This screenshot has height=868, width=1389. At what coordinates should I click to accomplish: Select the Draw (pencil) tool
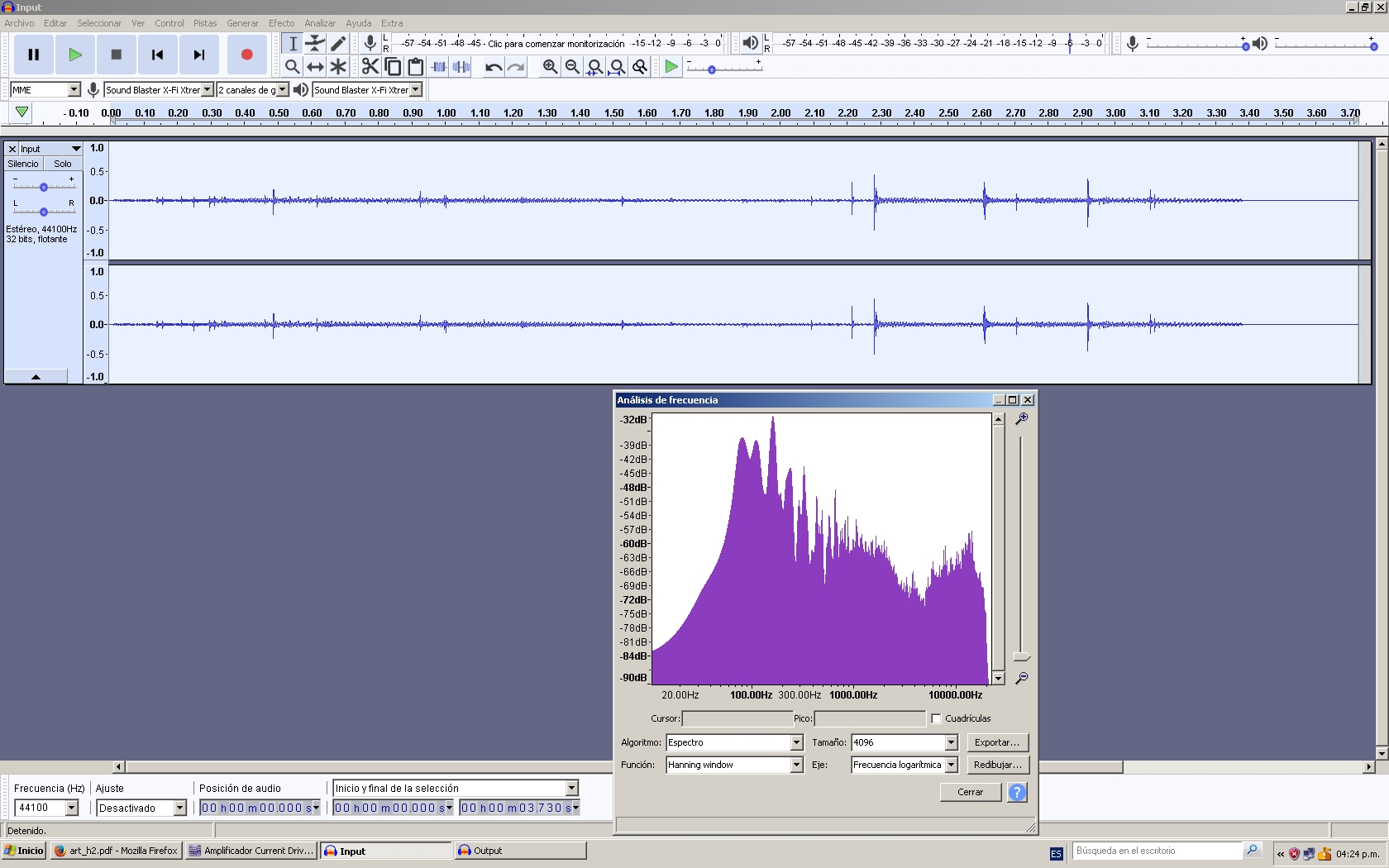pyautogui.click(x=338, y=44)
